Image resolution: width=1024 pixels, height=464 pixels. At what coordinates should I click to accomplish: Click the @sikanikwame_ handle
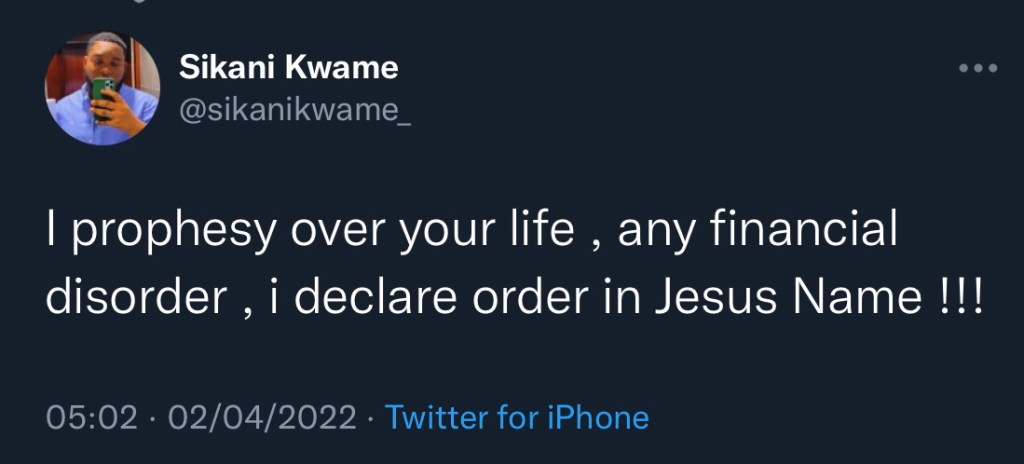294,111
